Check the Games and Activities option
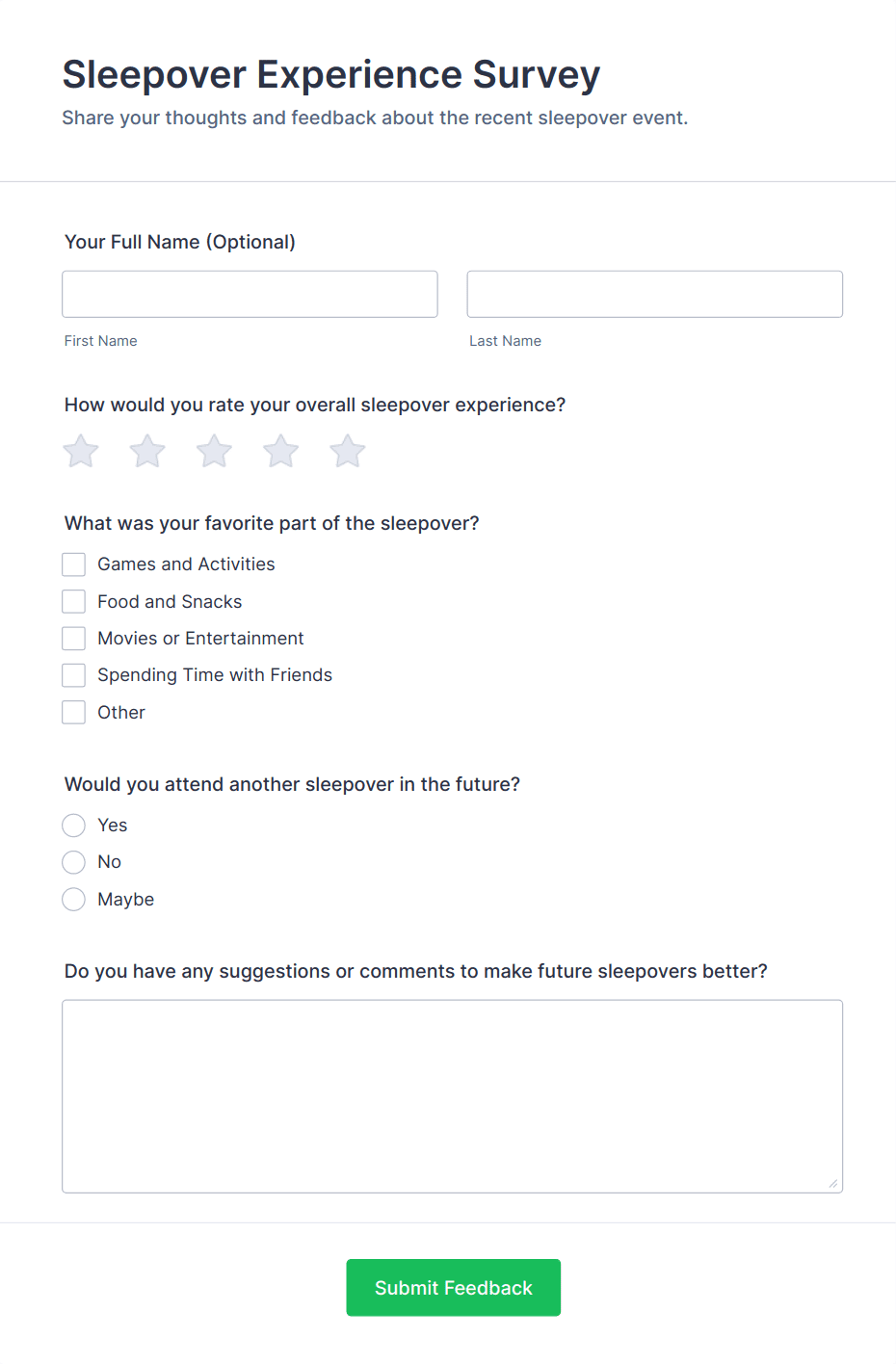Viewport: 896px width, 1364px height. [73, 564]
